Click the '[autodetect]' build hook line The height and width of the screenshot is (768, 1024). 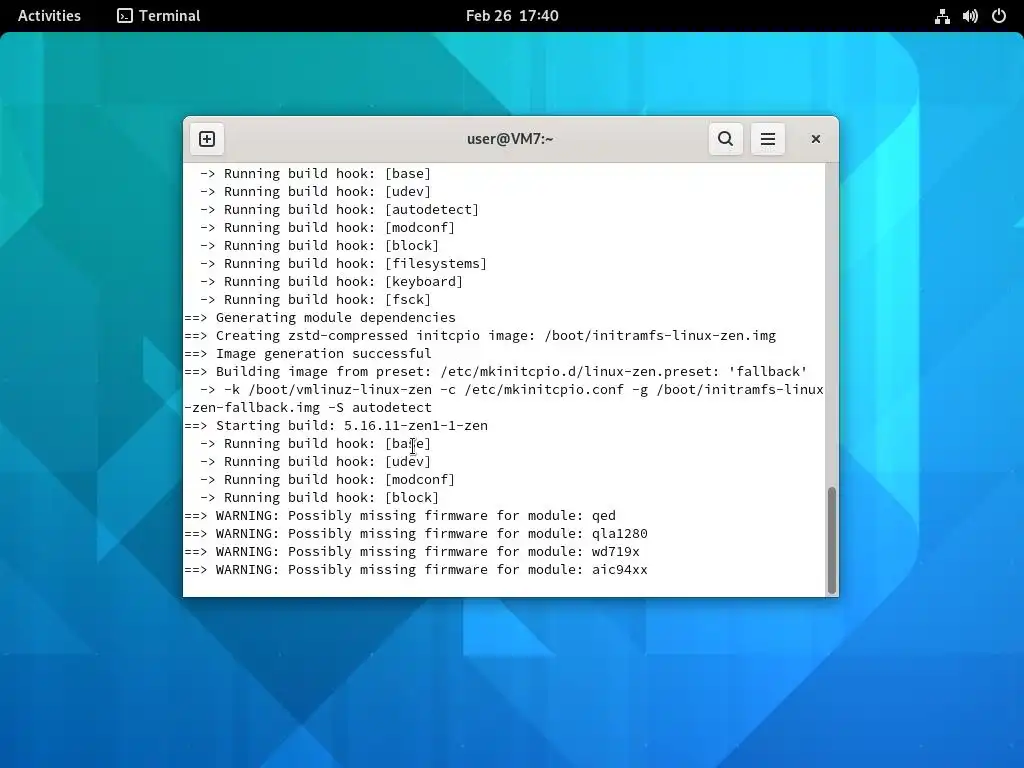pos(339,210)
